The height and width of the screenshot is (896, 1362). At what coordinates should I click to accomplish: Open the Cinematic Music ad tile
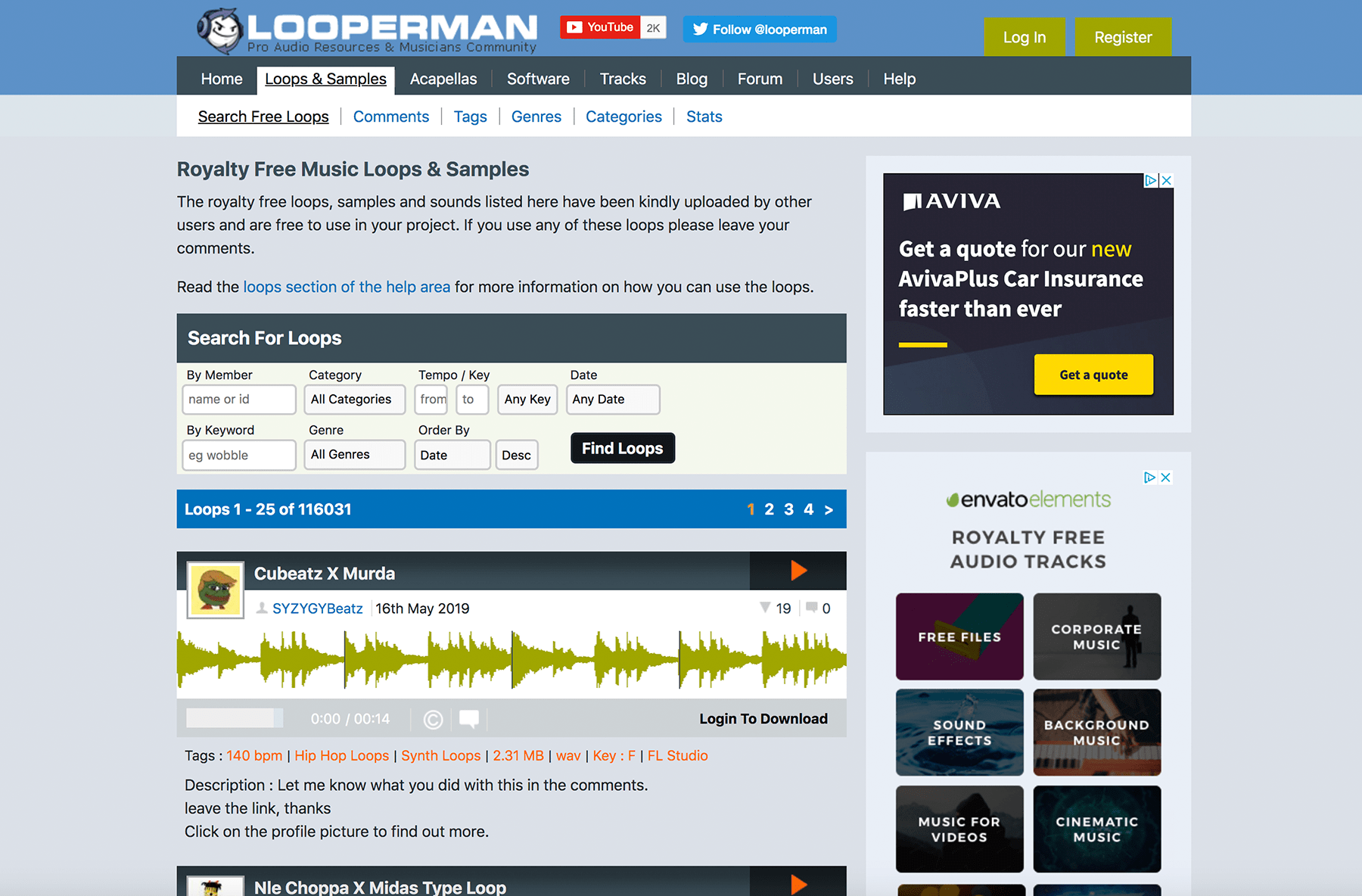click(1097, 829)
